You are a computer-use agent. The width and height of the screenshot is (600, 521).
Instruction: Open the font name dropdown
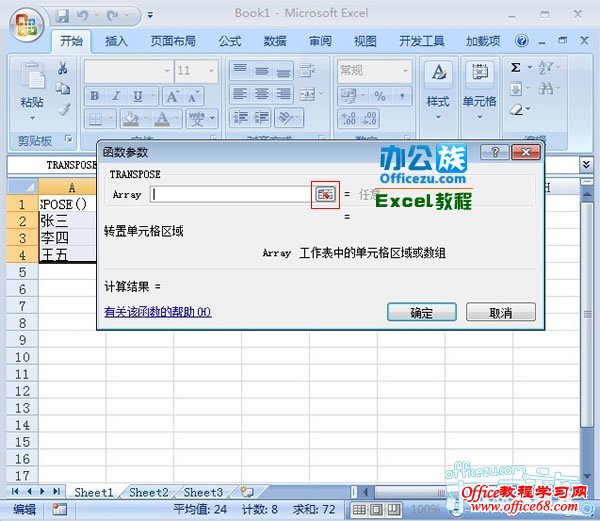point(167,71)
